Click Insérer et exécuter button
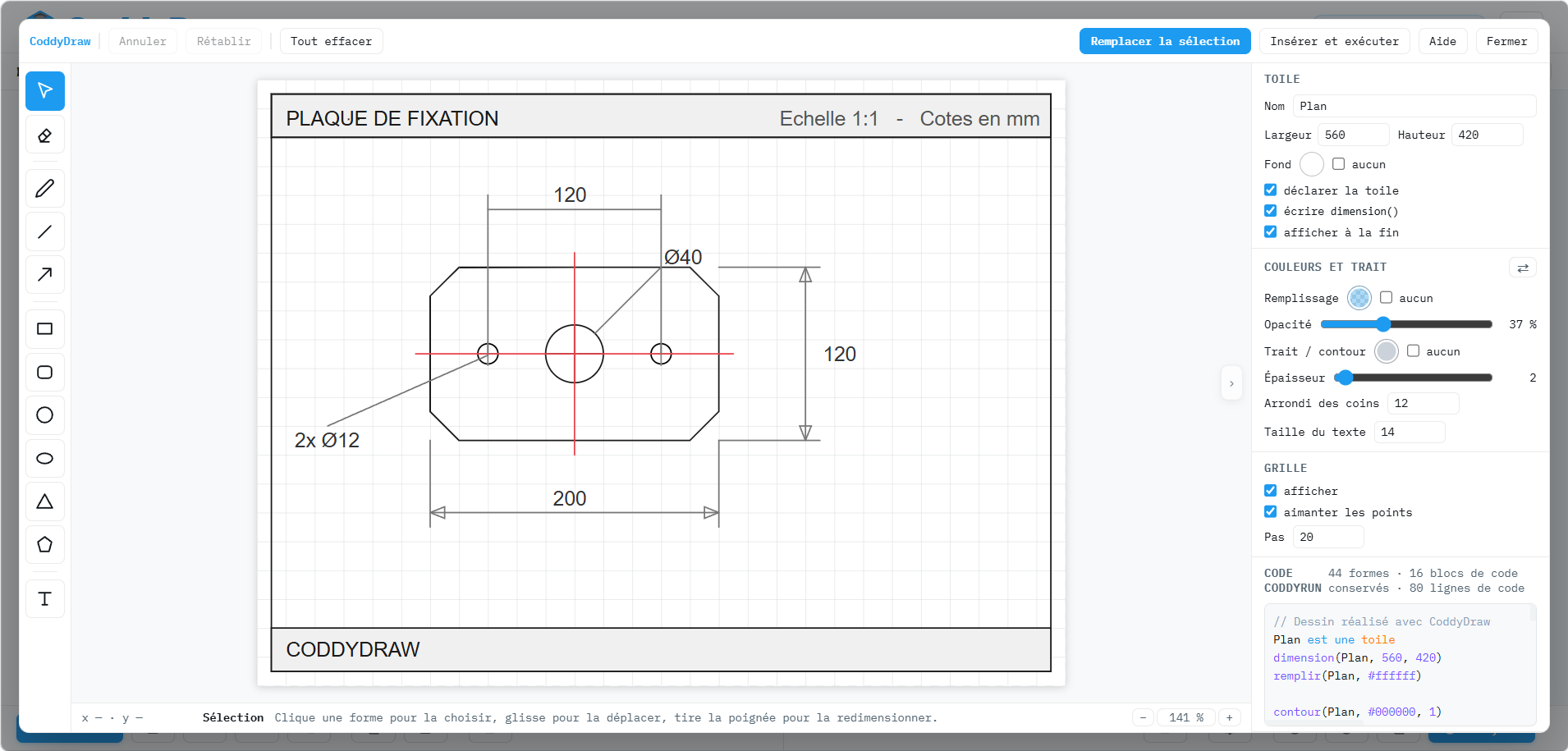1568x751 pixels. (1335, 41)
